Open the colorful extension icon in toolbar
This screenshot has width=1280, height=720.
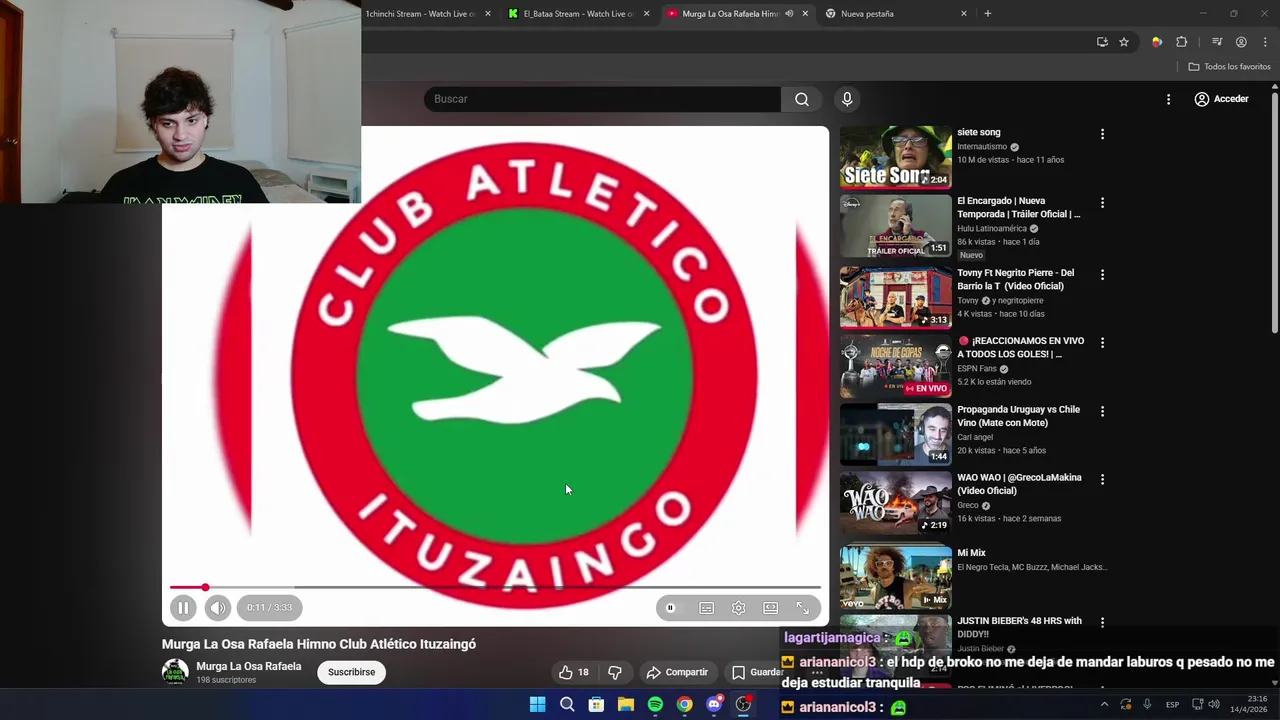(1157, 42)
